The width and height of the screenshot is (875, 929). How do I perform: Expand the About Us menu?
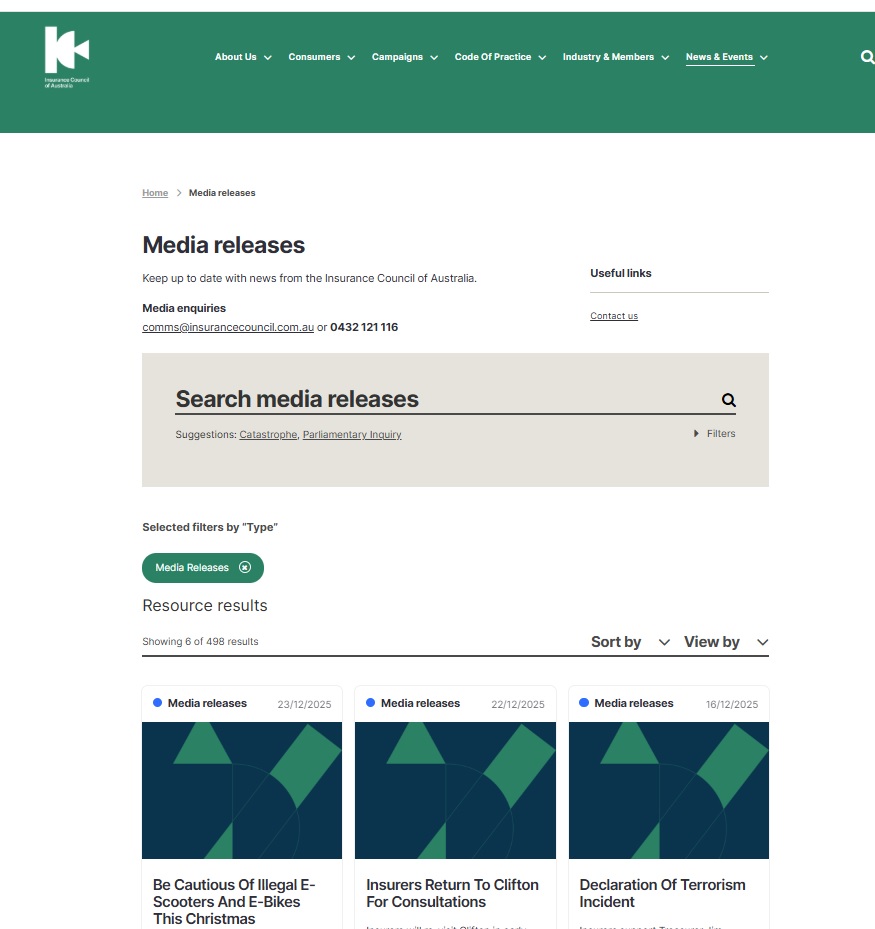[x=243, y=57]
